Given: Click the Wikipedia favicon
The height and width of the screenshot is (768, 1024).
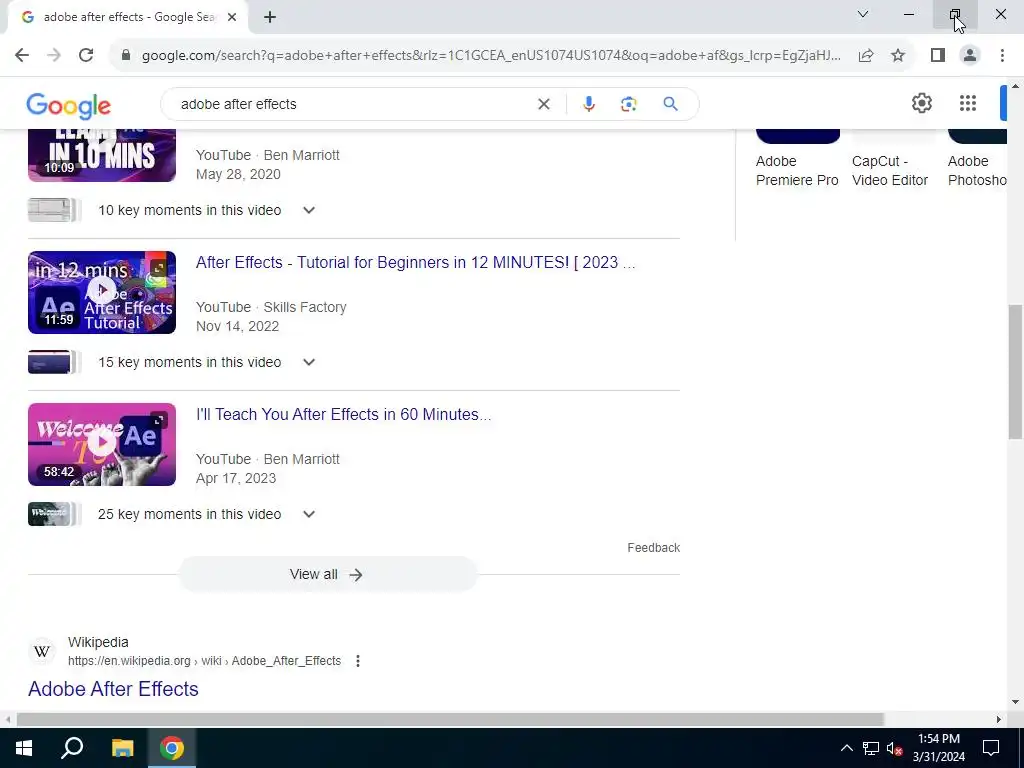Looking at the screenshot, I should 42,652.
